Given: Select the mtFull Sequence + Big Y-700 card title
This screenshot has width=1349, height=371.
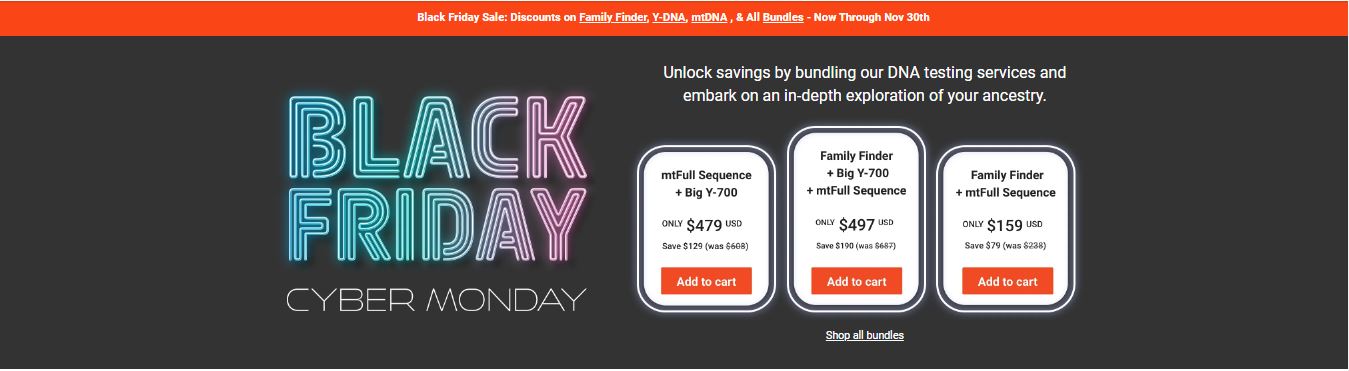Looking at the screenshot, I should [706, 184].
